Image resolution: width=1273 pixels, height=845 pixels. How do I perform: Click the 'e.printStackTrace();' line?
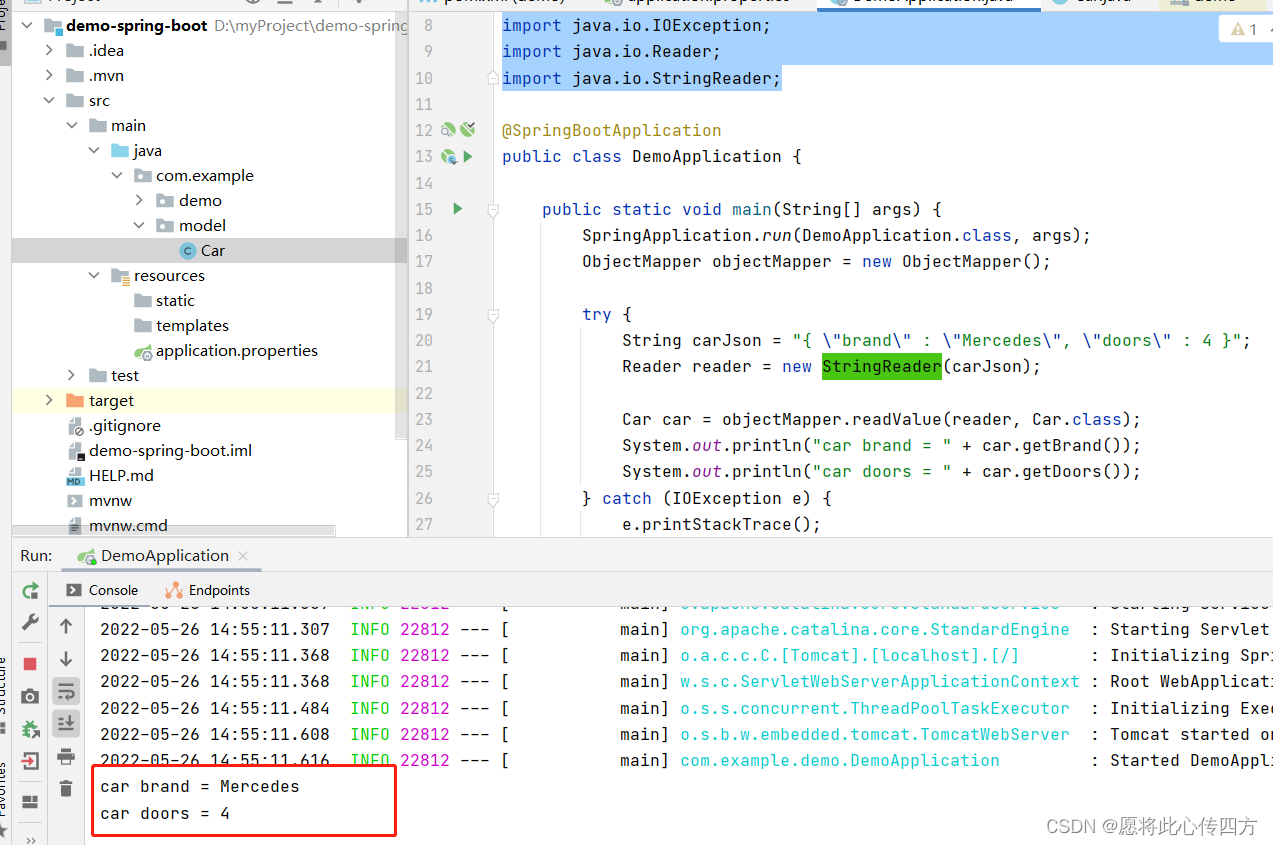(x=721, y=524)
